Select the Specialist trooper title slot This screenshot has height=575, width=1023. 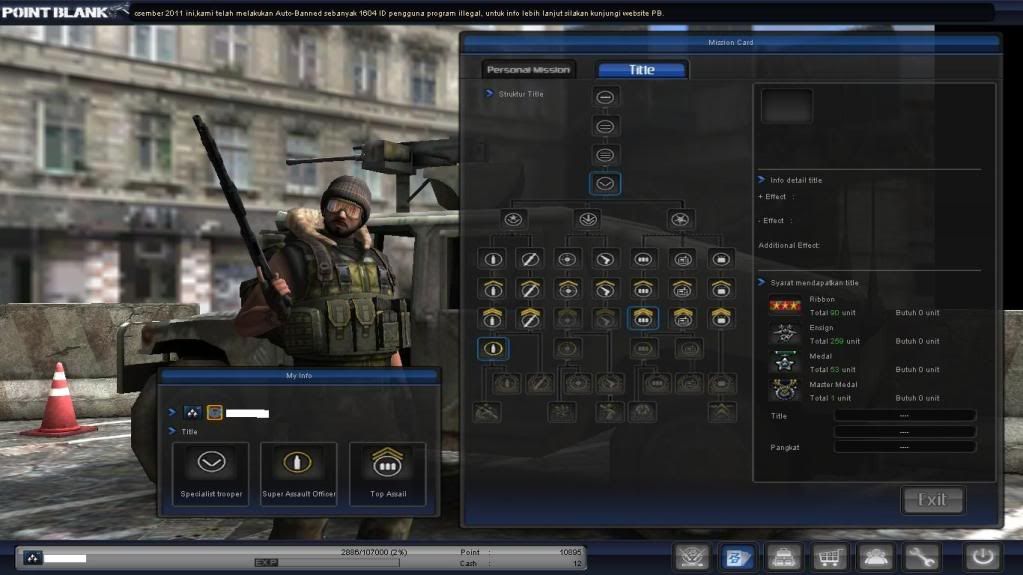click(211, 474)
